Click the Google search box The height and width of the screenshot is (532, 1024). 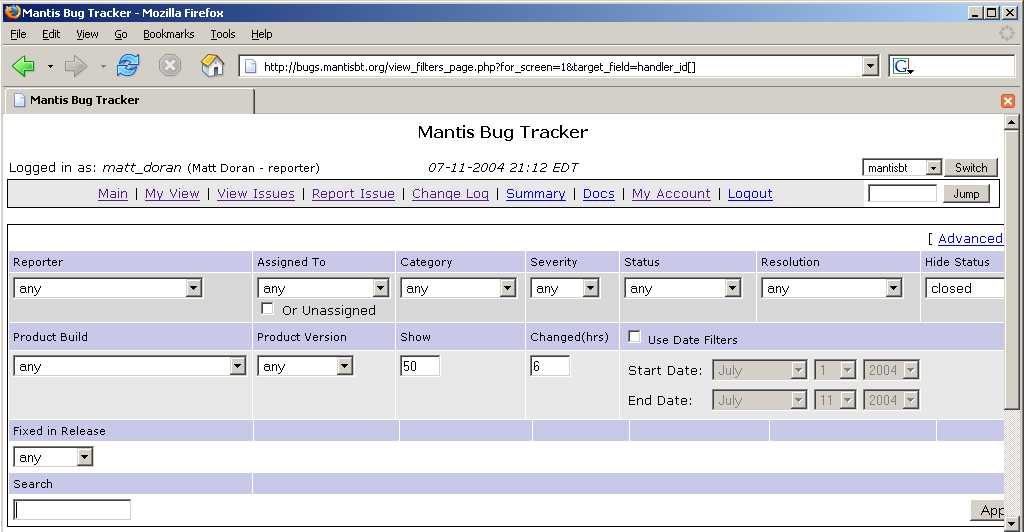click(x=965, y=67)
